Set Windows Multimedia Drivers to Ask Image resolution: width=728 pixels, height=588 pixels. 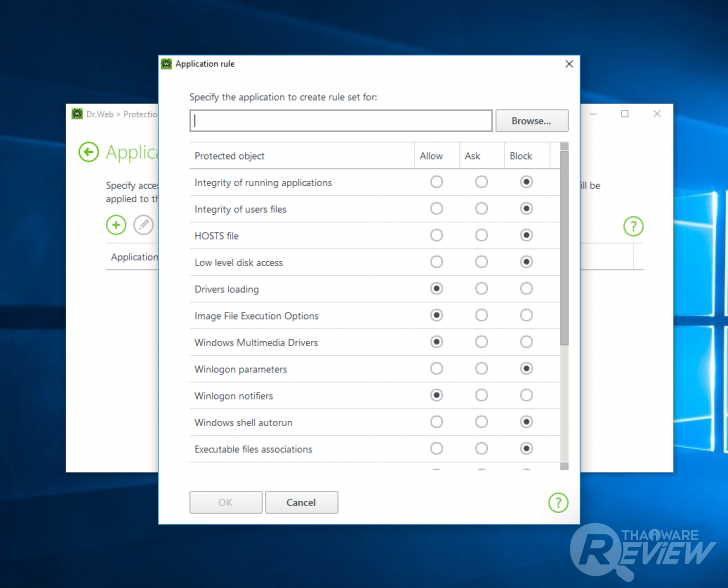pyautogui.click(x=481, y=342)
